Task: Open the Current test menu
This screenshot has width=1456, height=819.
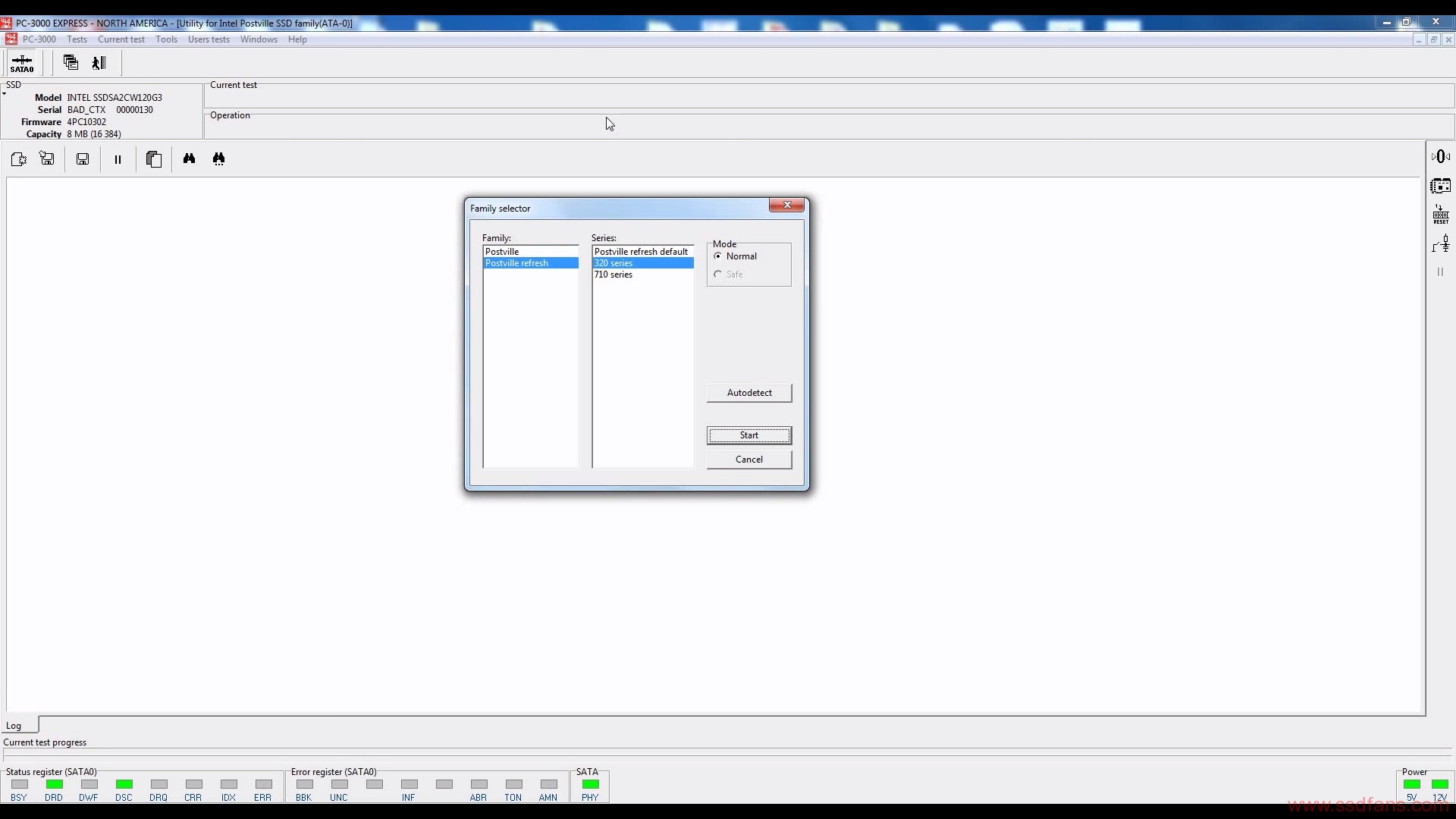Action: (x=121, y=39)
